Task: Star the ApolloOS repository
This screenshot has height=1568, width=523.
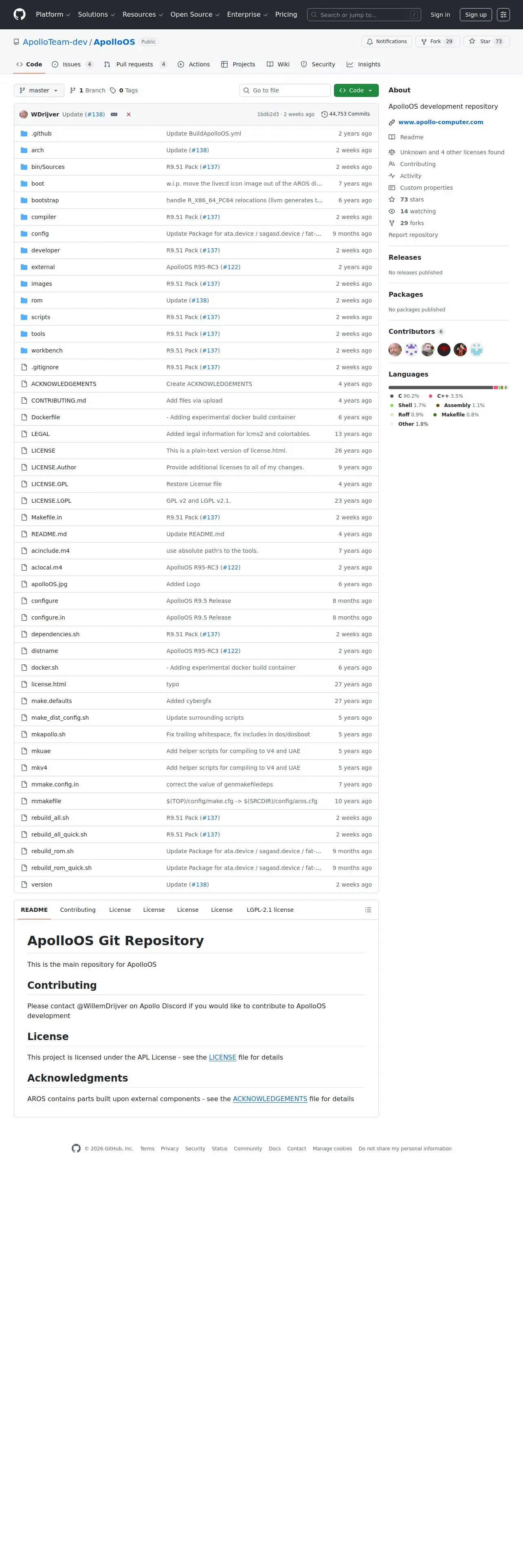Action: point(486,42)
